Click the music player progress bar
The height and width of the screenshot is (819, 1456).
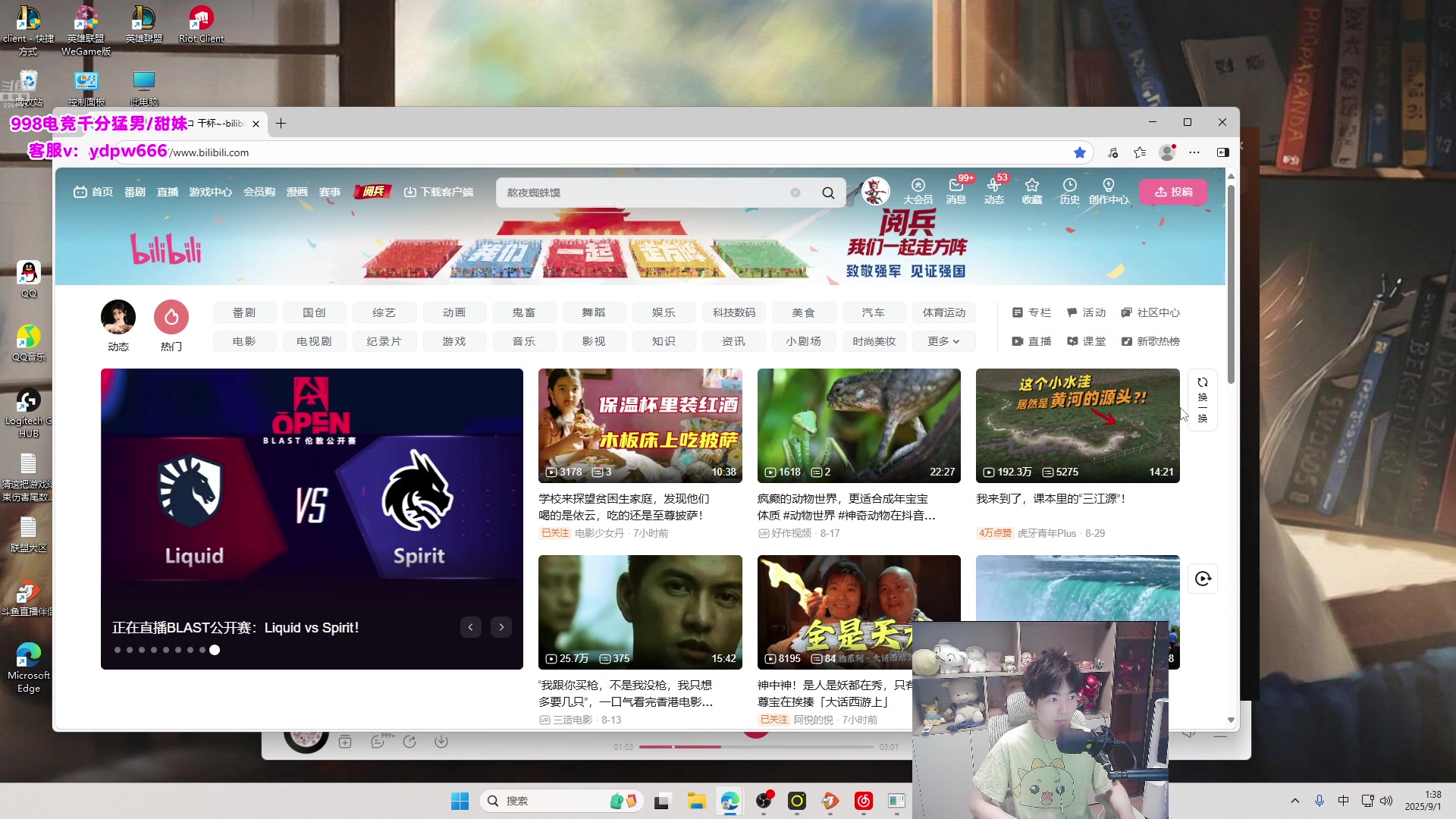[756, 747]
